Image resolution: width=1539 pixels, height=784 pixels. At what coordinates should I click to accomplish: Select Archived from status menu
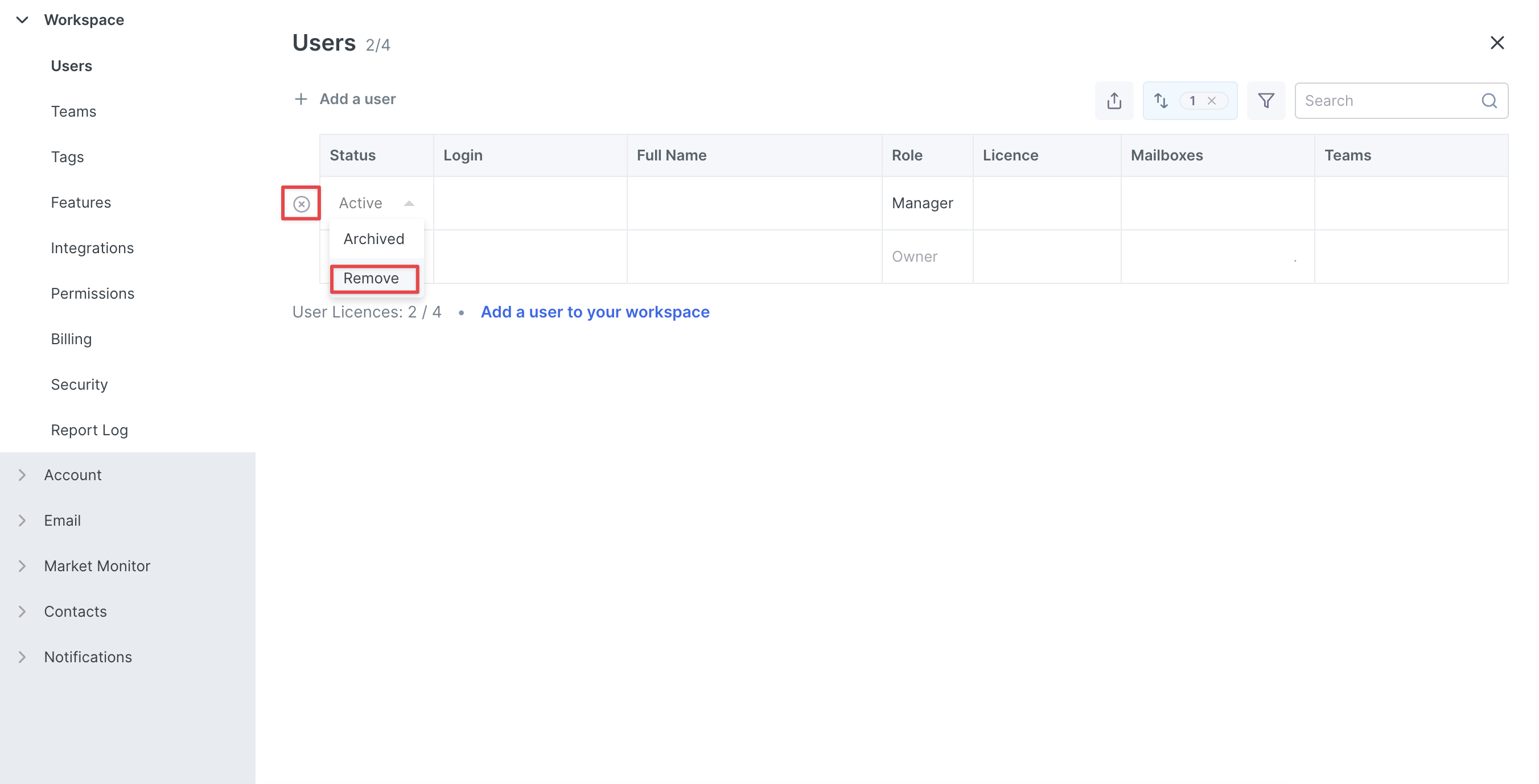click(x=373, y=238)
